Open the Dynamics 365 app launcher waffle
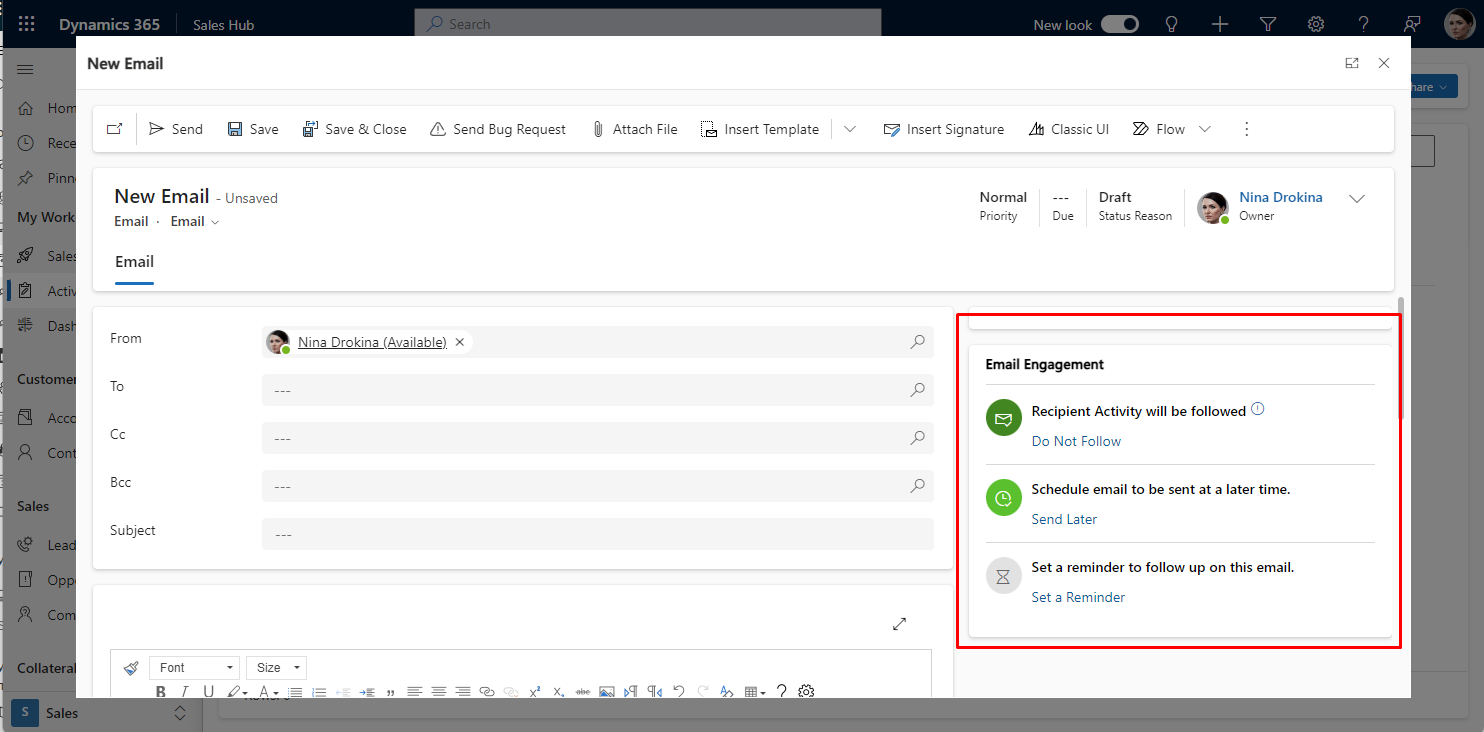Screen dimensions: 1484x732 [27, 24]
